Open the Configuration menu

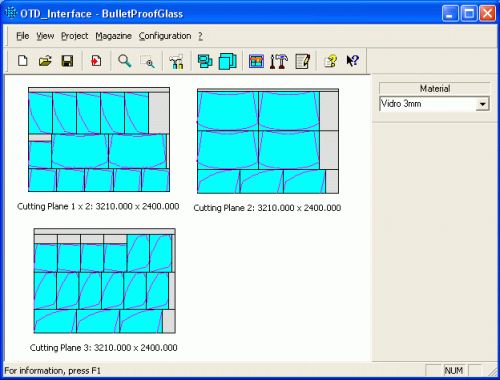pos(165,36)
